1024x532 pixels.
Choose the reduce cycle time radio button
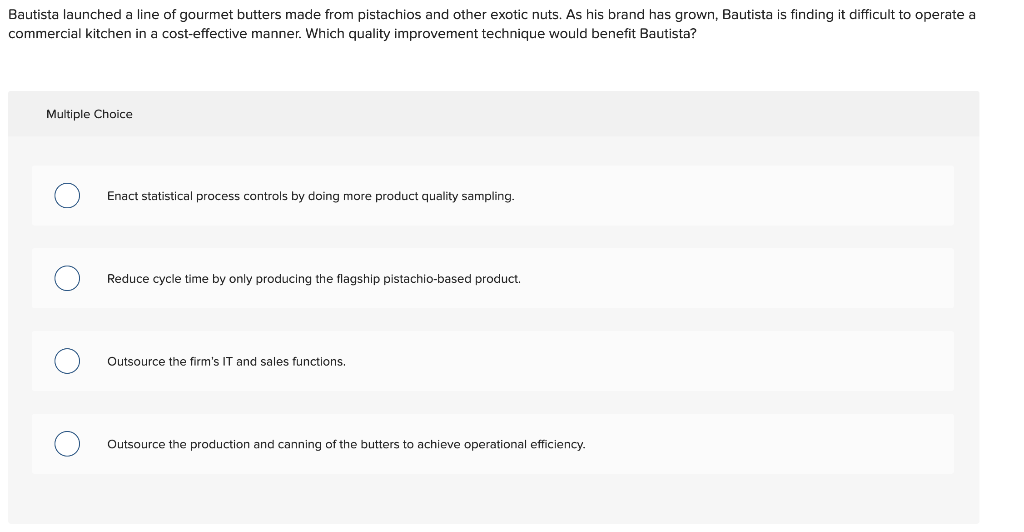coord(67,278)
